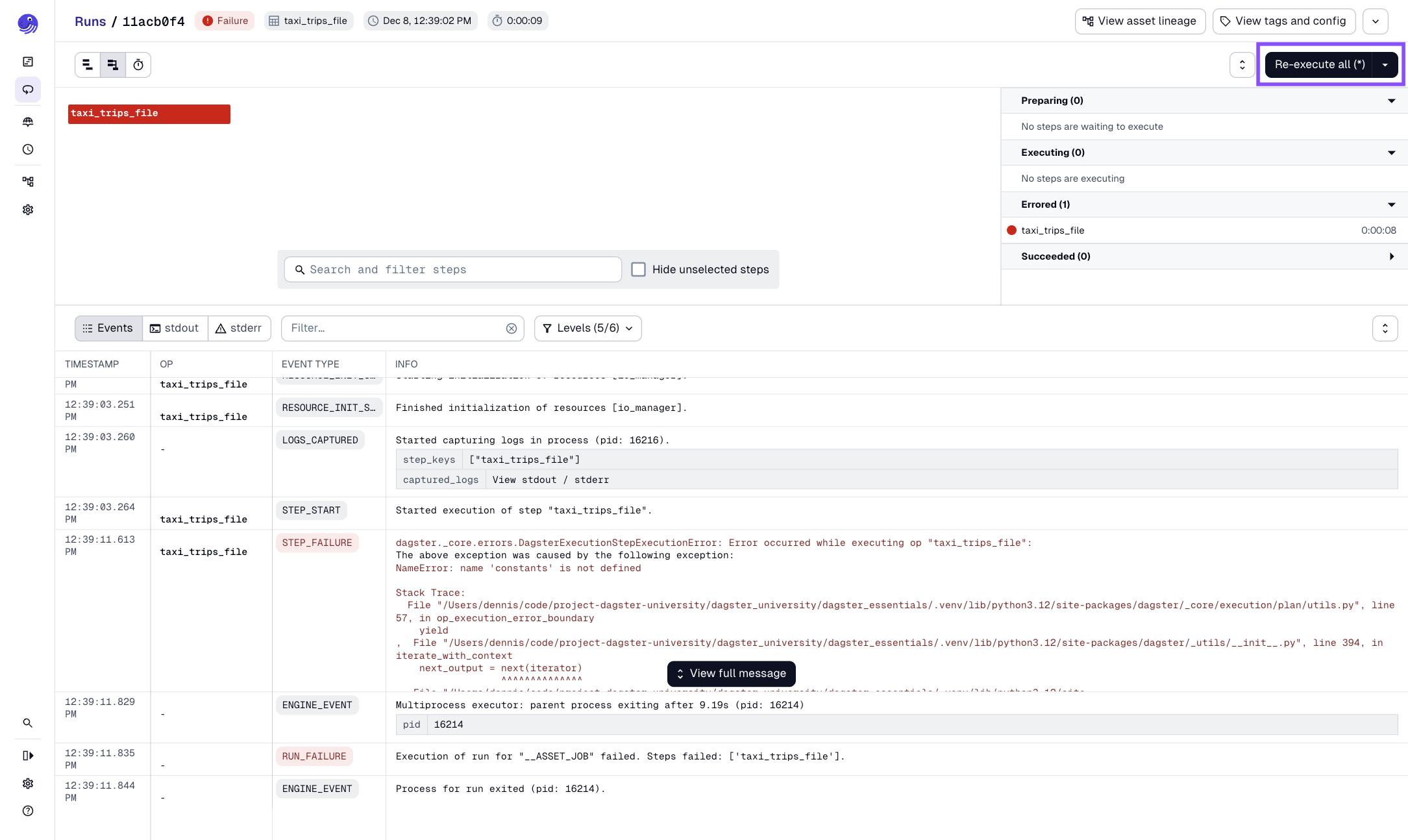This screenshot has width=1408, height=840.
Task: Collapse the Errored (1) section
Action: (x=1391, y=204)
